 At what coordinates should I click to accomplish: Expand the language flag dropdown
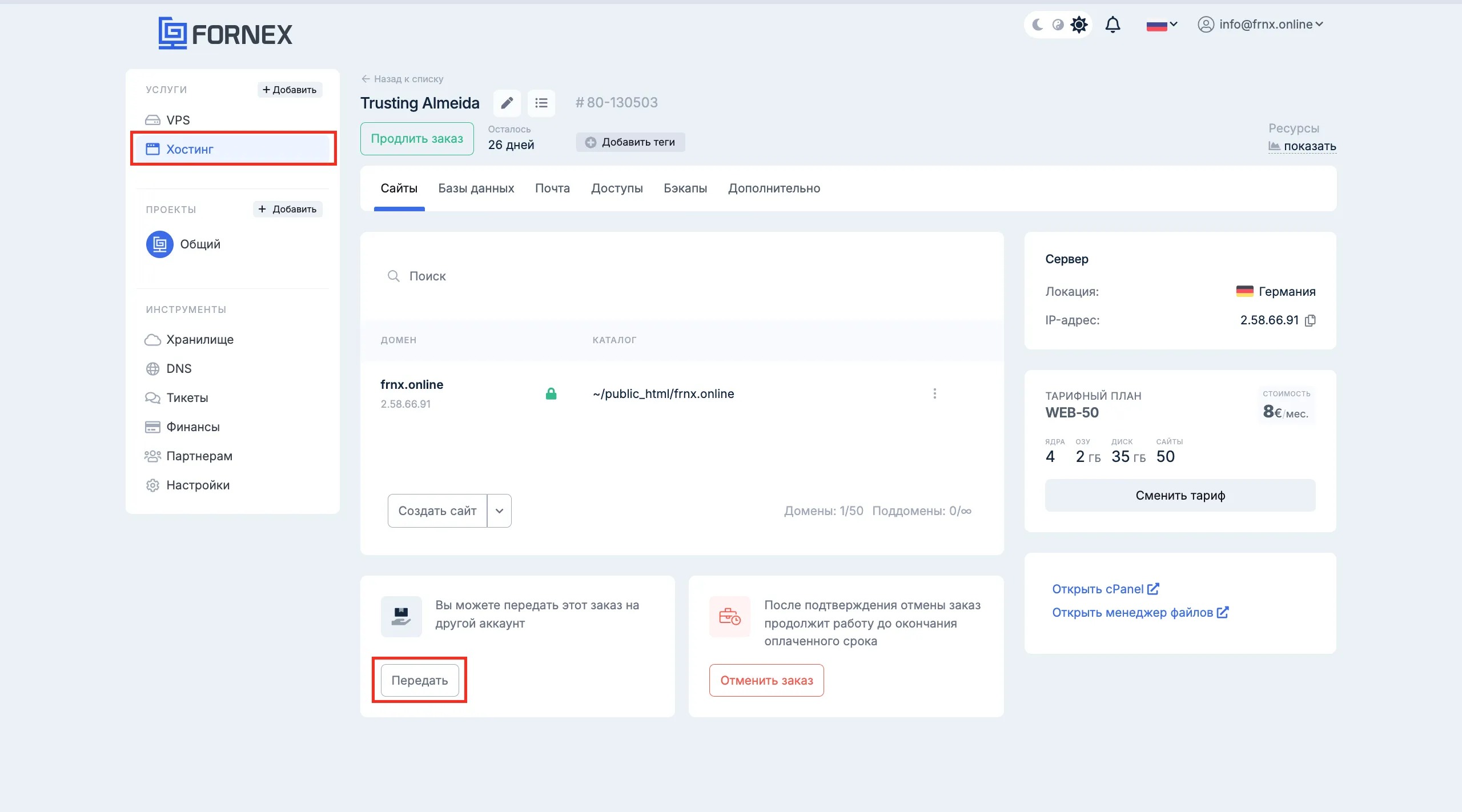point(1162,25)
